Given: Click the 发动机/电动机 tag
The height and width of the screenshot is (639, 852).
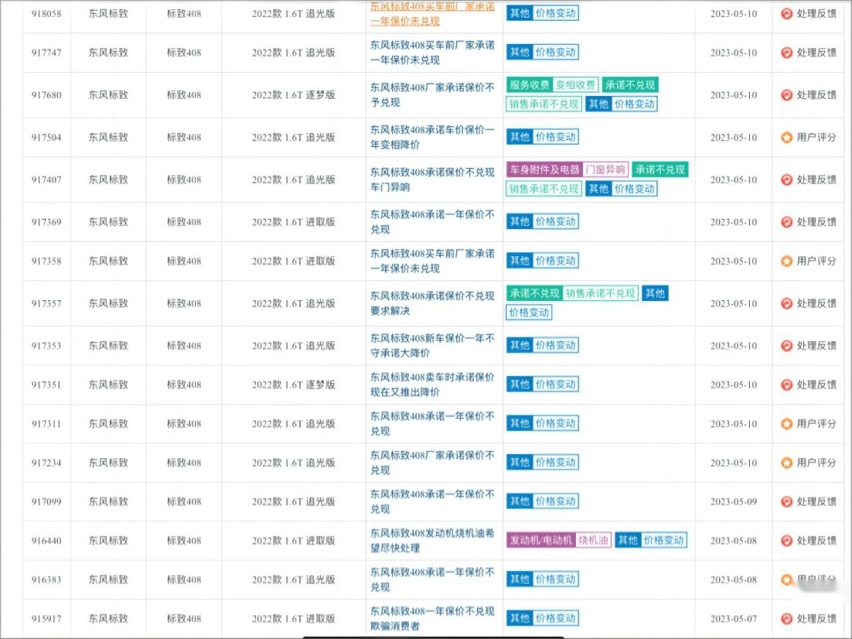Looking at the screenshot, I should (541, 540).
